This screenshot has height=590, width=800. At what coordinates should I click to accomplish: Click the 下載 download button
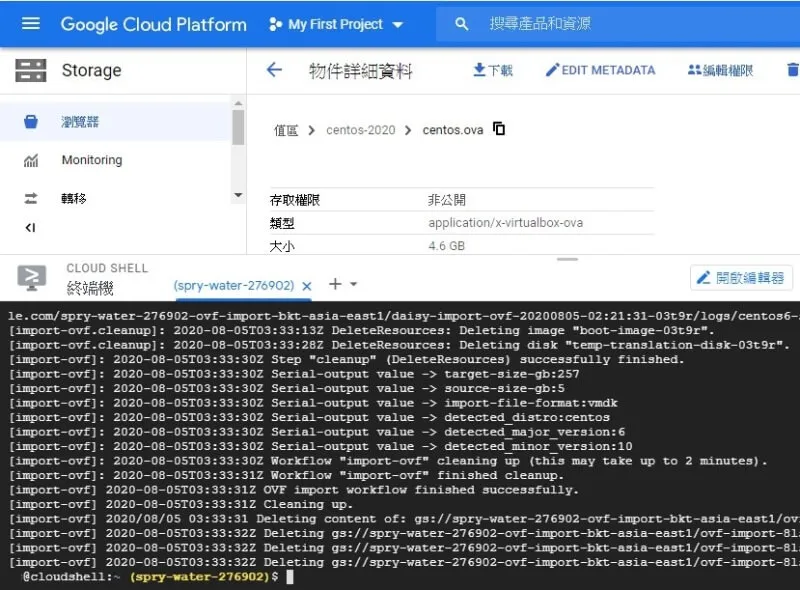492,70
